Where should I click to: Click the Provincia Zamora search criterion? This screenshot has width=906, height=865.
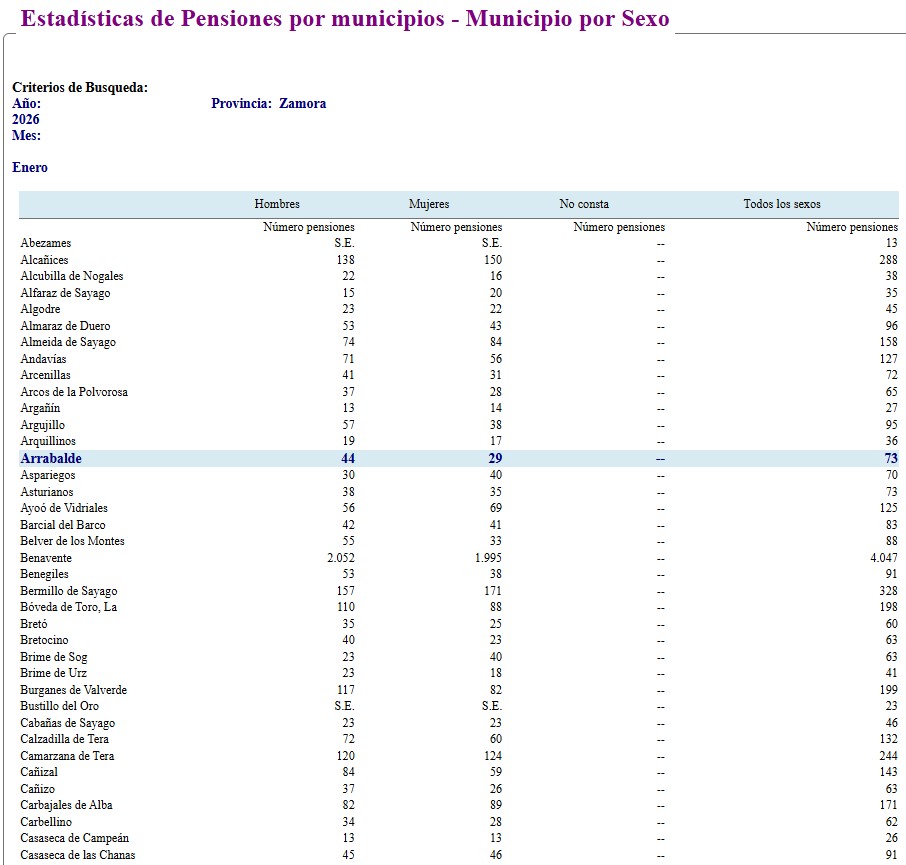pos(268,104)
